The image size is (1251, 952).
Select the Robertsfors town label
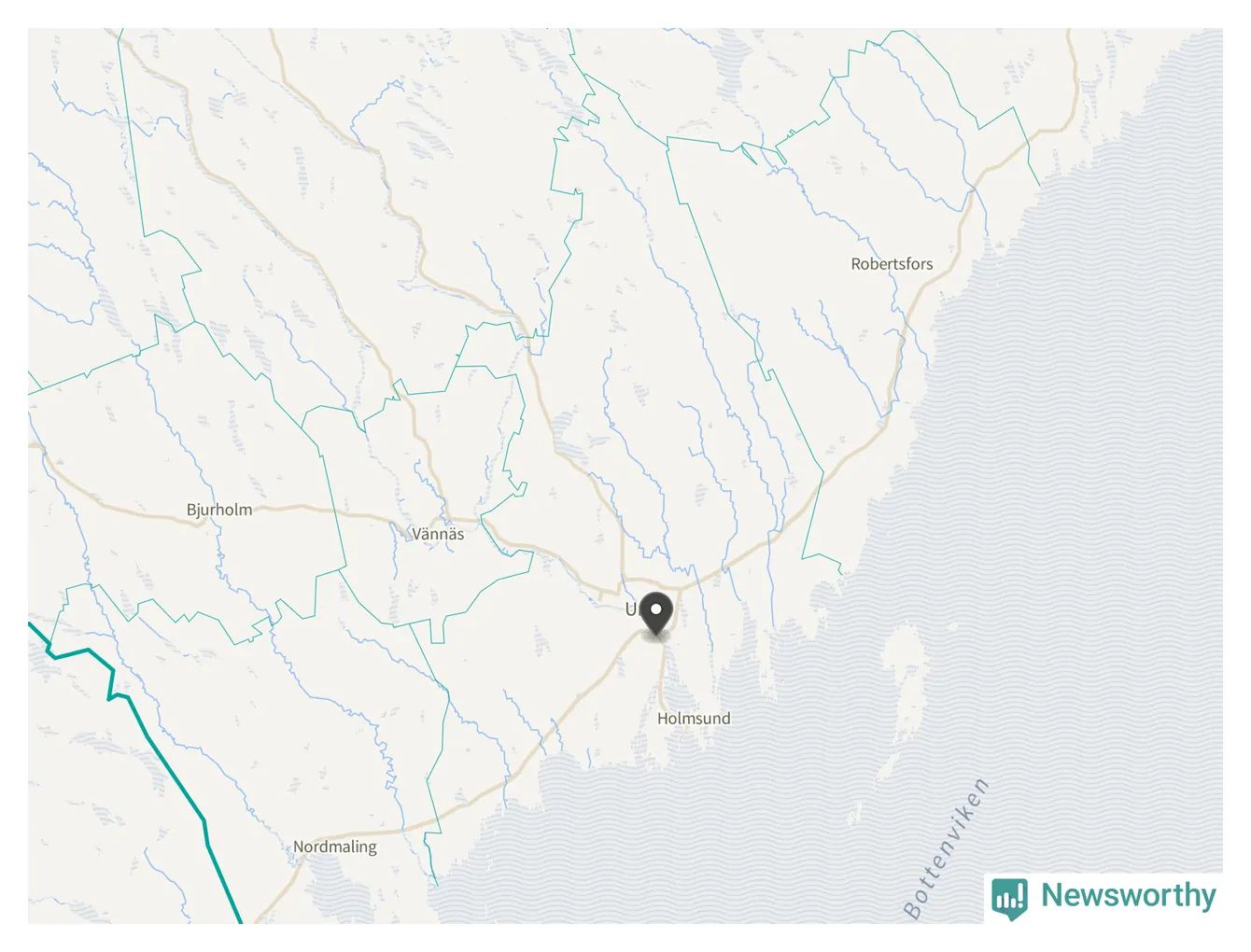point(892,264)
